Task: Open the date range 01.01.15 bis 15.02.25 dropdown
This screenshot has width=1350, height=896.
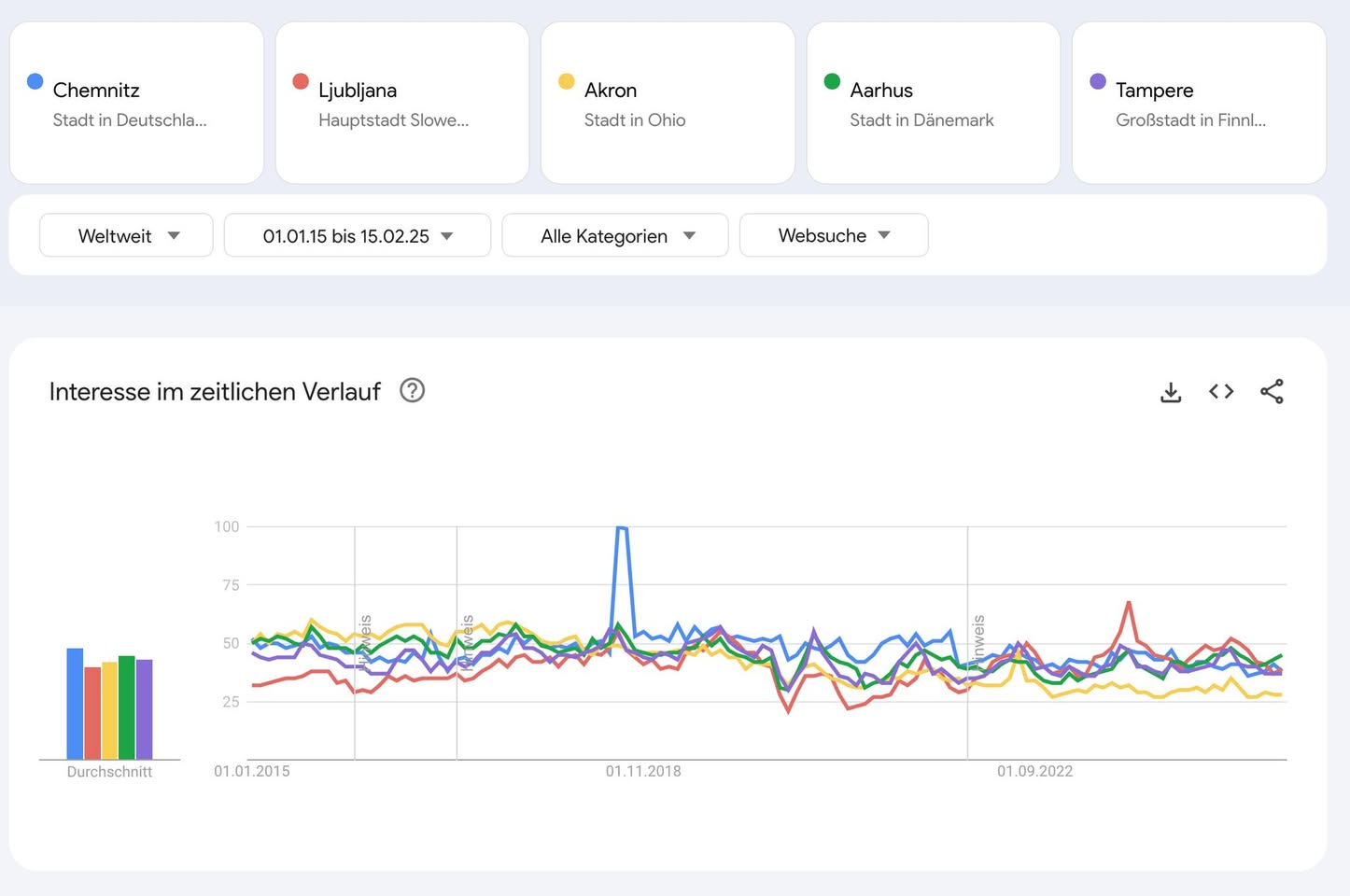Action: point(358,235)
